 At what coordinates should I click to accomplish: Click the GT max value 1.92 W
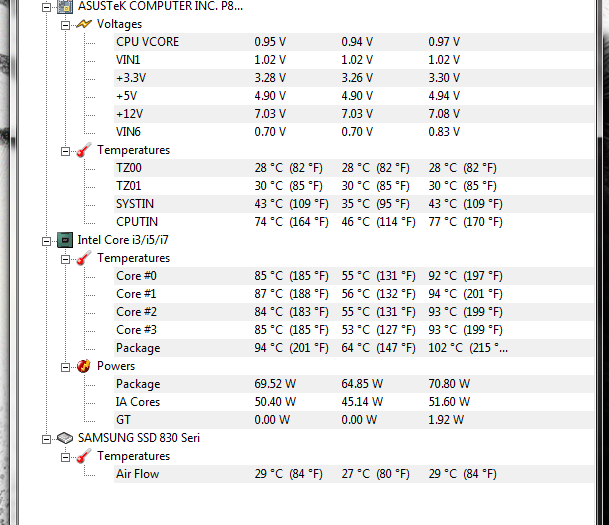(446, 420)
